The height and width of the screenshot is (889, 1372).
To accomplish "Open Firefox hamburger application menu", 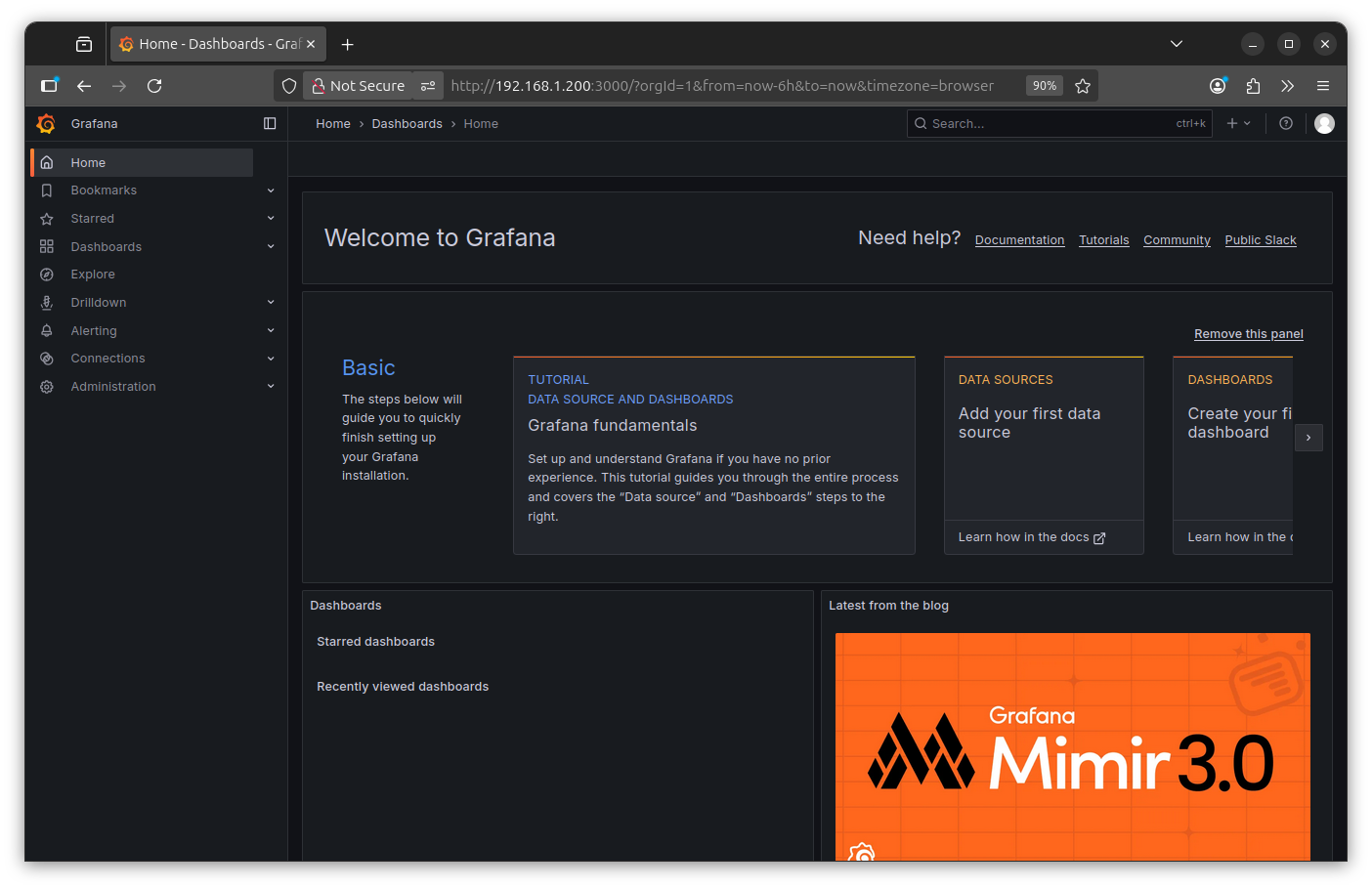I will click(x=1323, y=86).
